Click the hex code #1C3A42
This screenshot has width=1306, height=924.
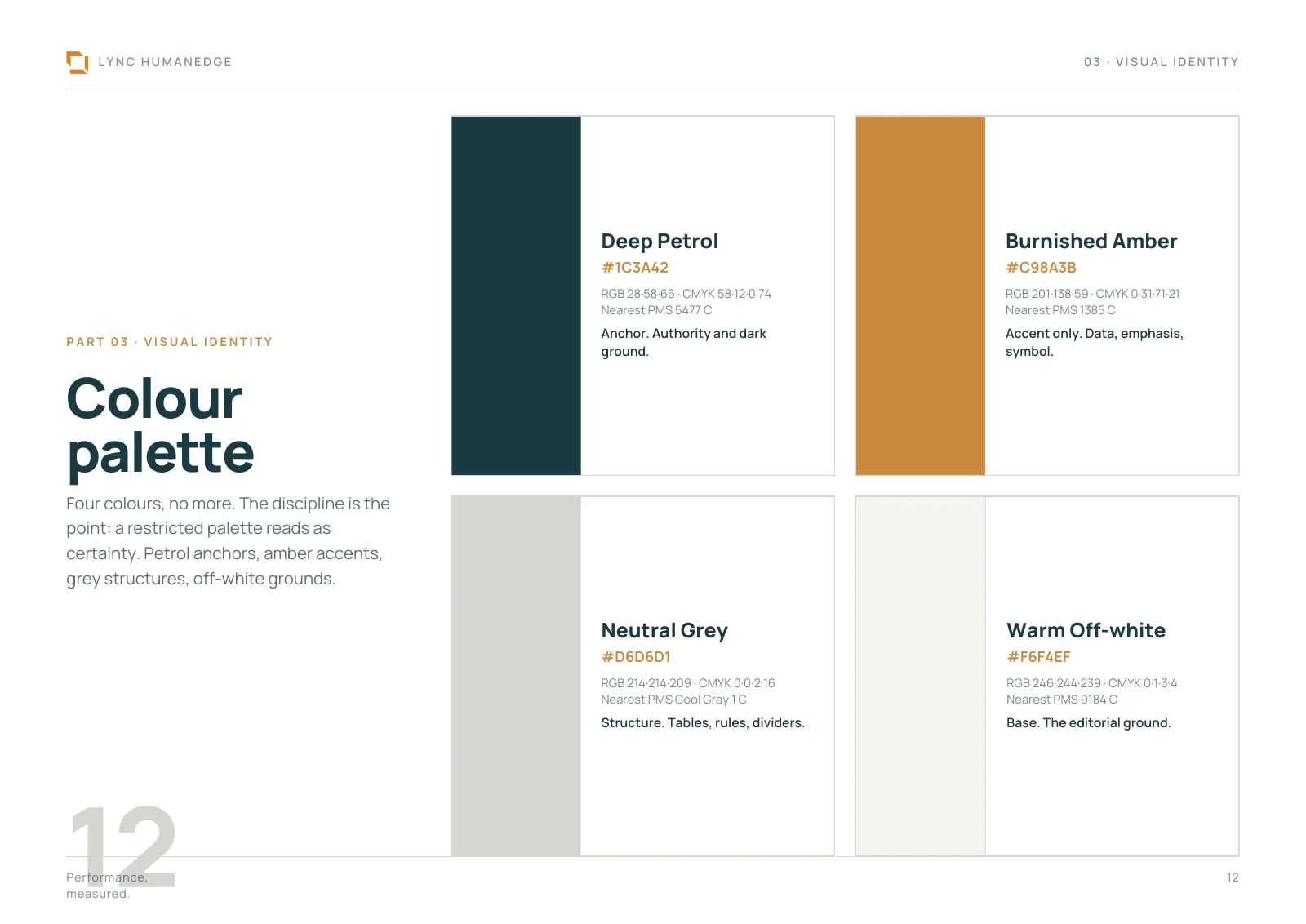click(635, 268)
